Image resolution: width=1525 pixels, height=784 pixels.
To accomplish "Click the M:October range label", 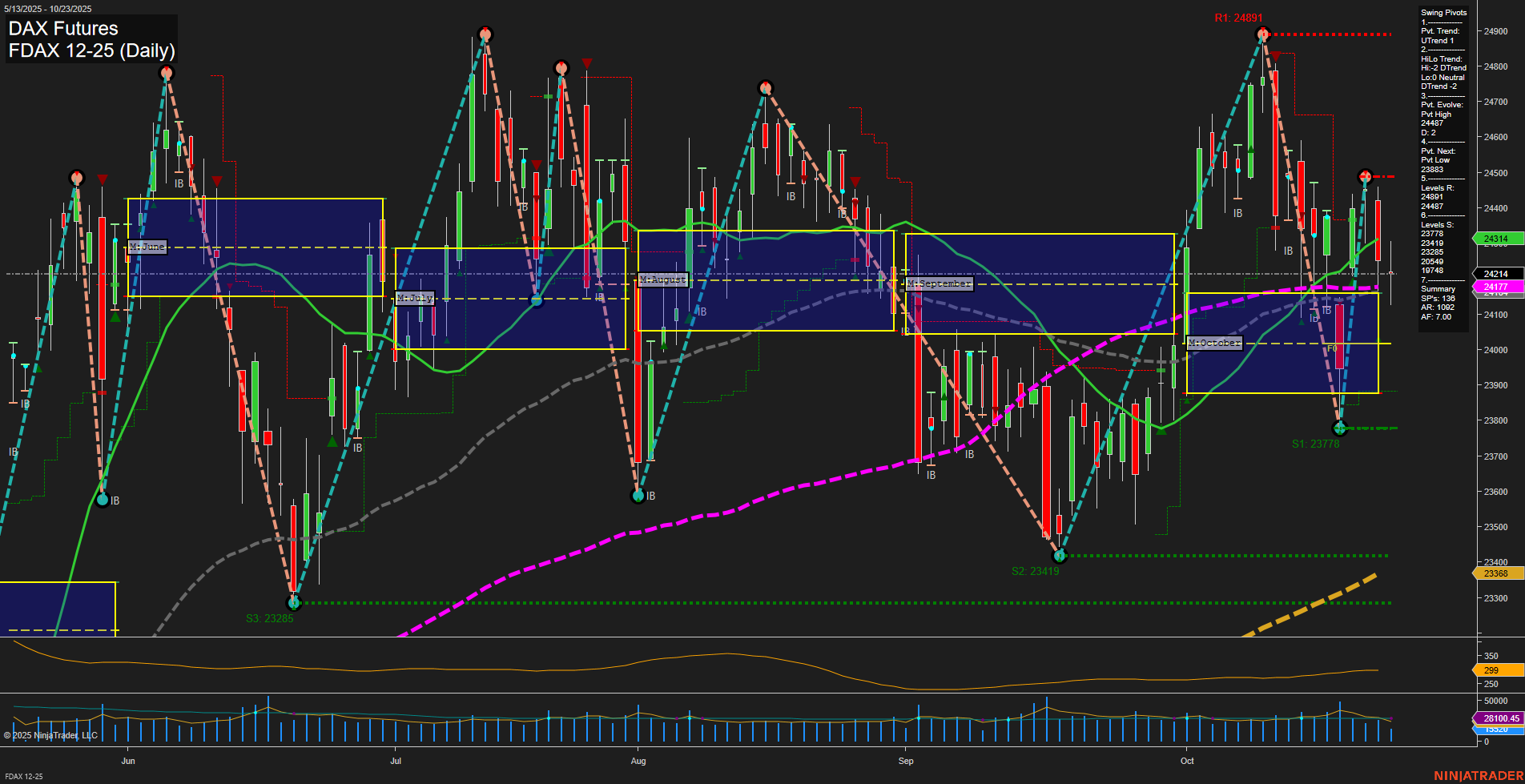I will click(x=1213, y=344).
